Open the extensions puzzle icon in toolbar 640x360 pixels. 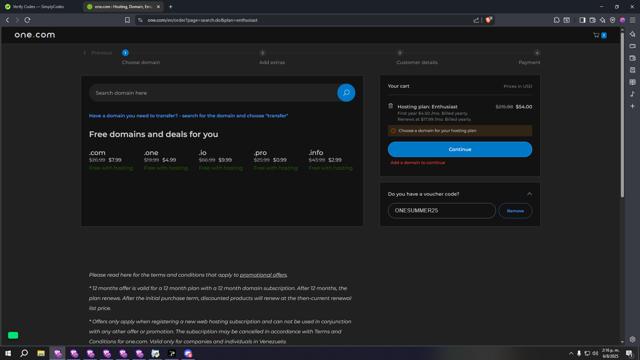pos(556,20)
